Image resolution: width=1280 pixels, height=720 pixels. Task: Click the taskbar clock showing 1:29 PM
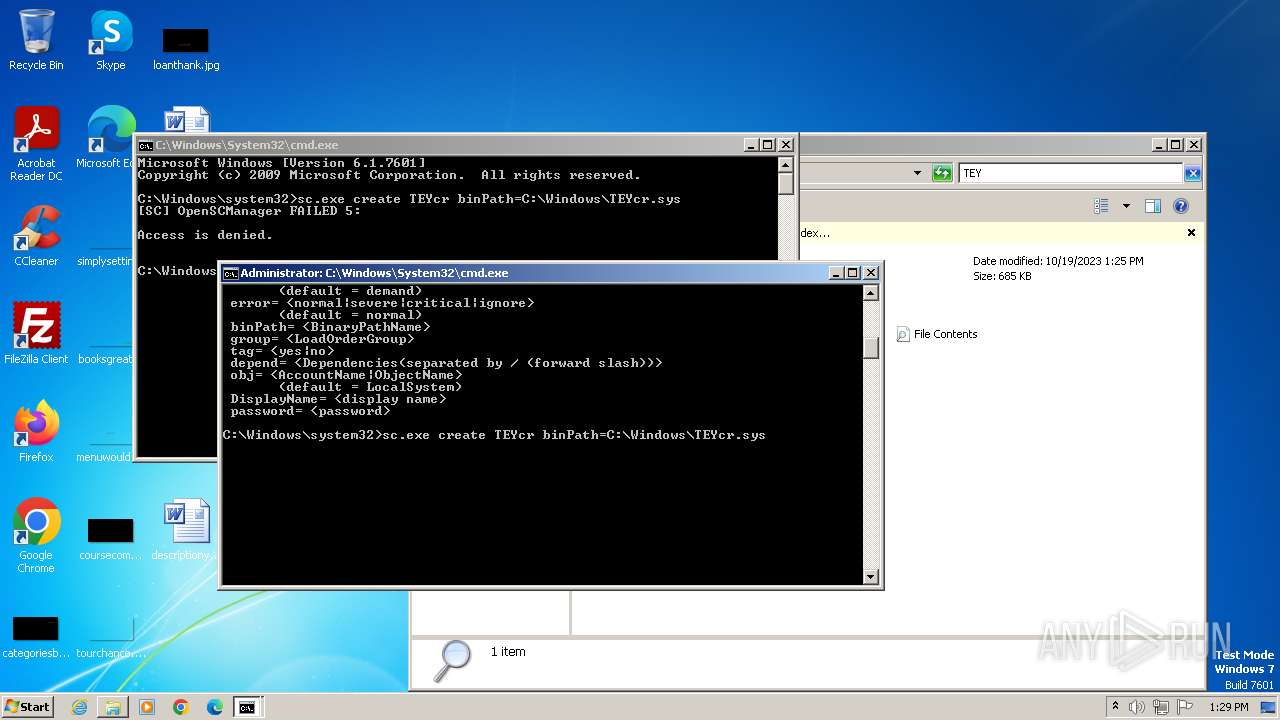1228,707
